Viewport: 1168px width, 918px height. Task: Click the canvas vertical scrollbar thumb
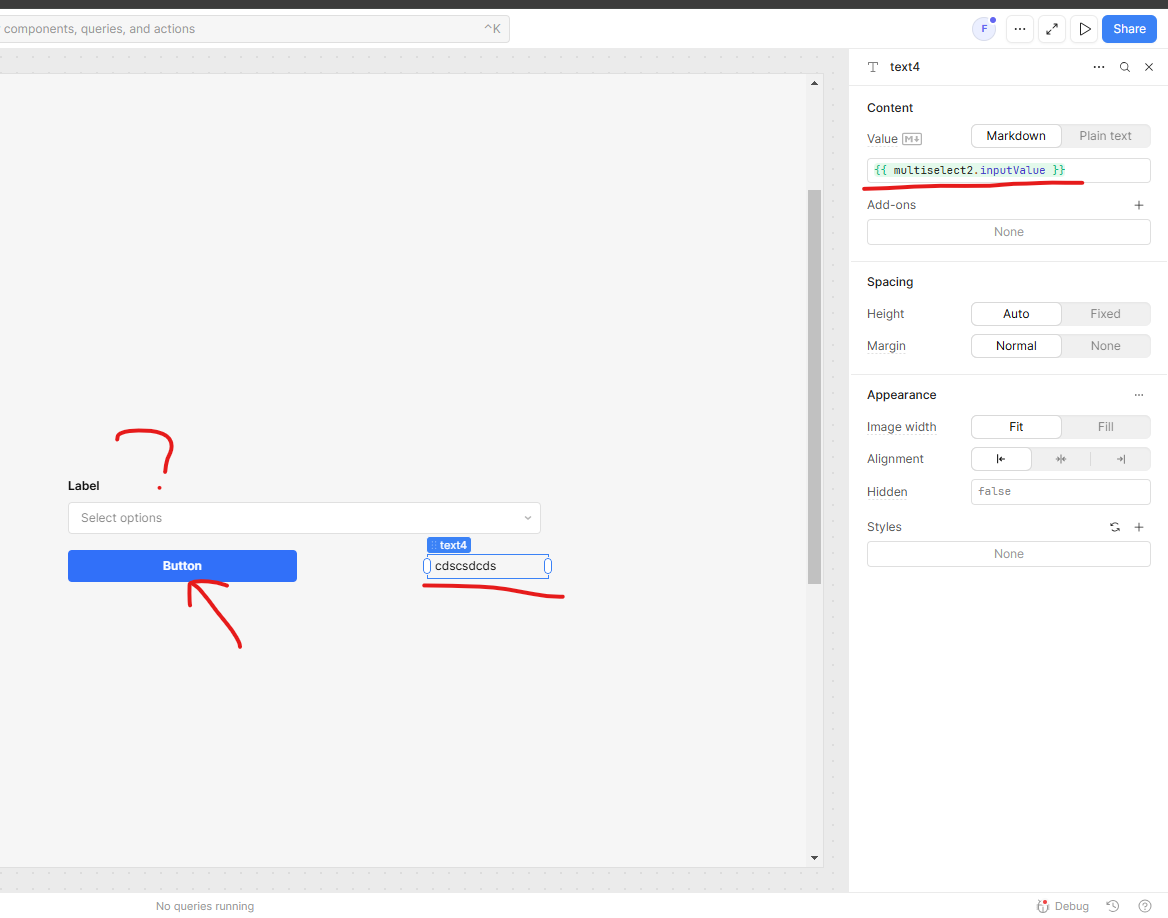click(814, 387)
